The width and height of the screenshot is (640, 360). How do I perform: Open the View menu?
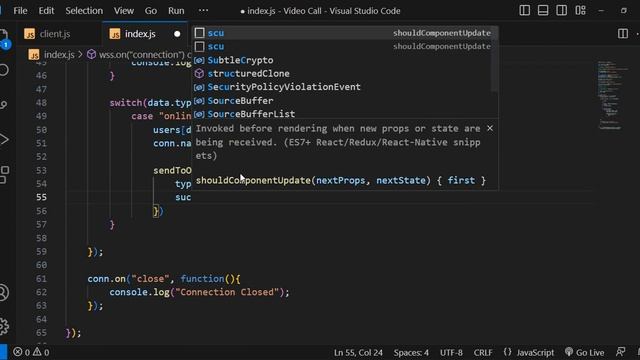(124, 11)
